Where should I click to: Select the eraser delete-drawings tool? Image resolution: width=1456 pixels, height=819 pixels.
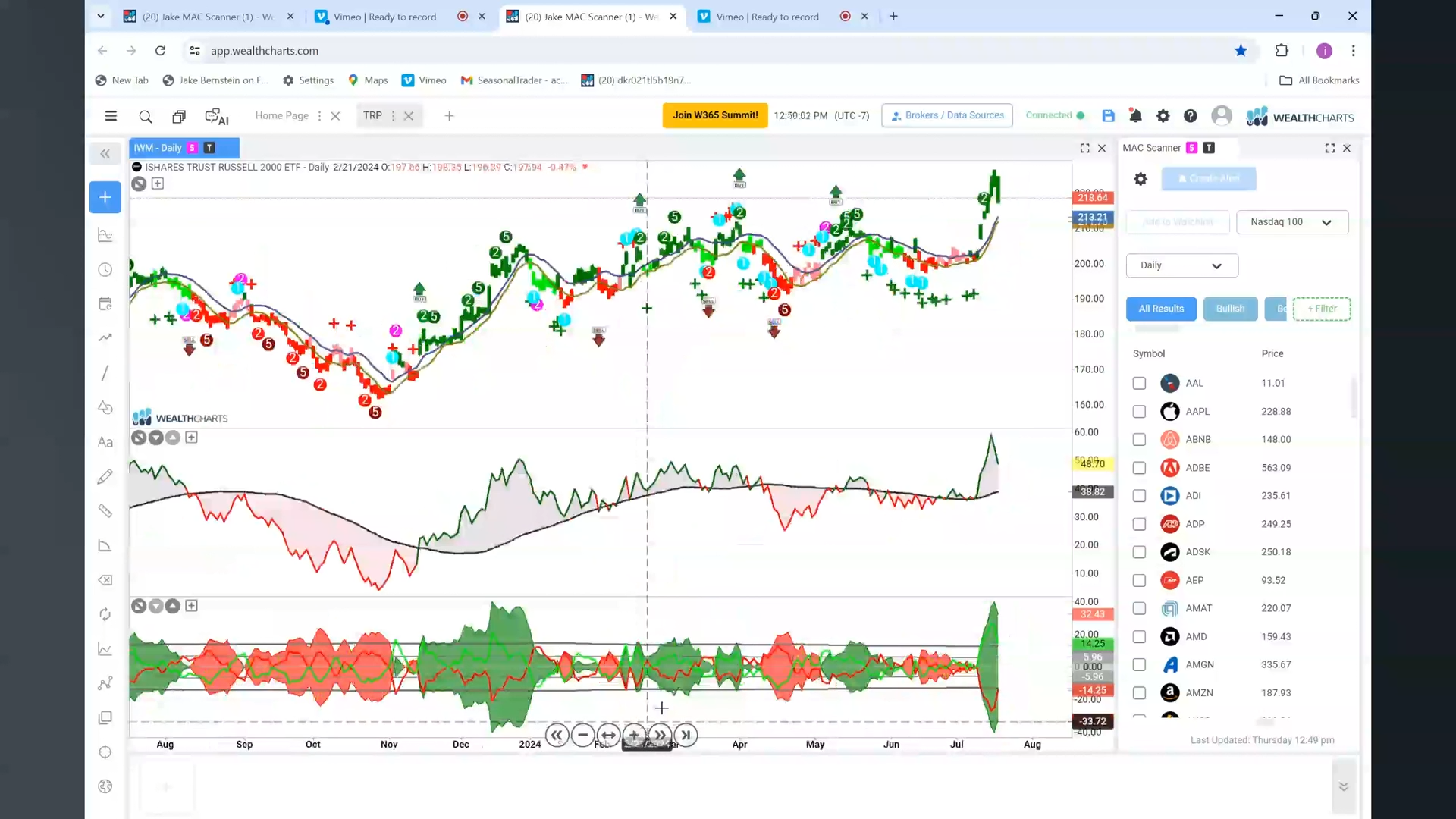tap(105, 580)
